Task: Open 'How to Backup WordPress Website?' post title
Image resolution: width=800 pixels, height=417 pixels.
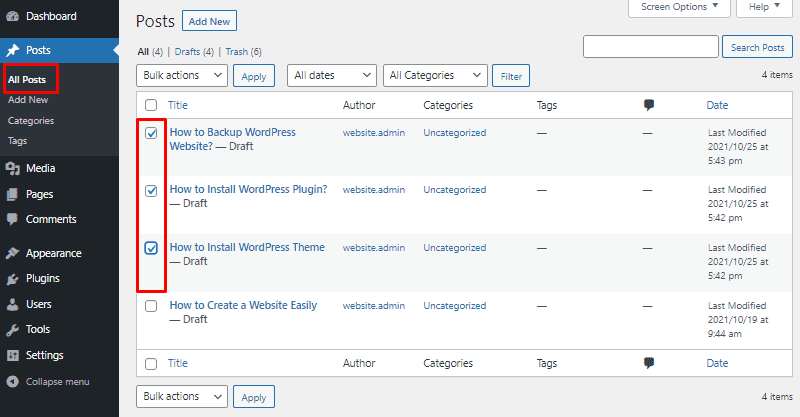Action: click(x=233, y=139)
